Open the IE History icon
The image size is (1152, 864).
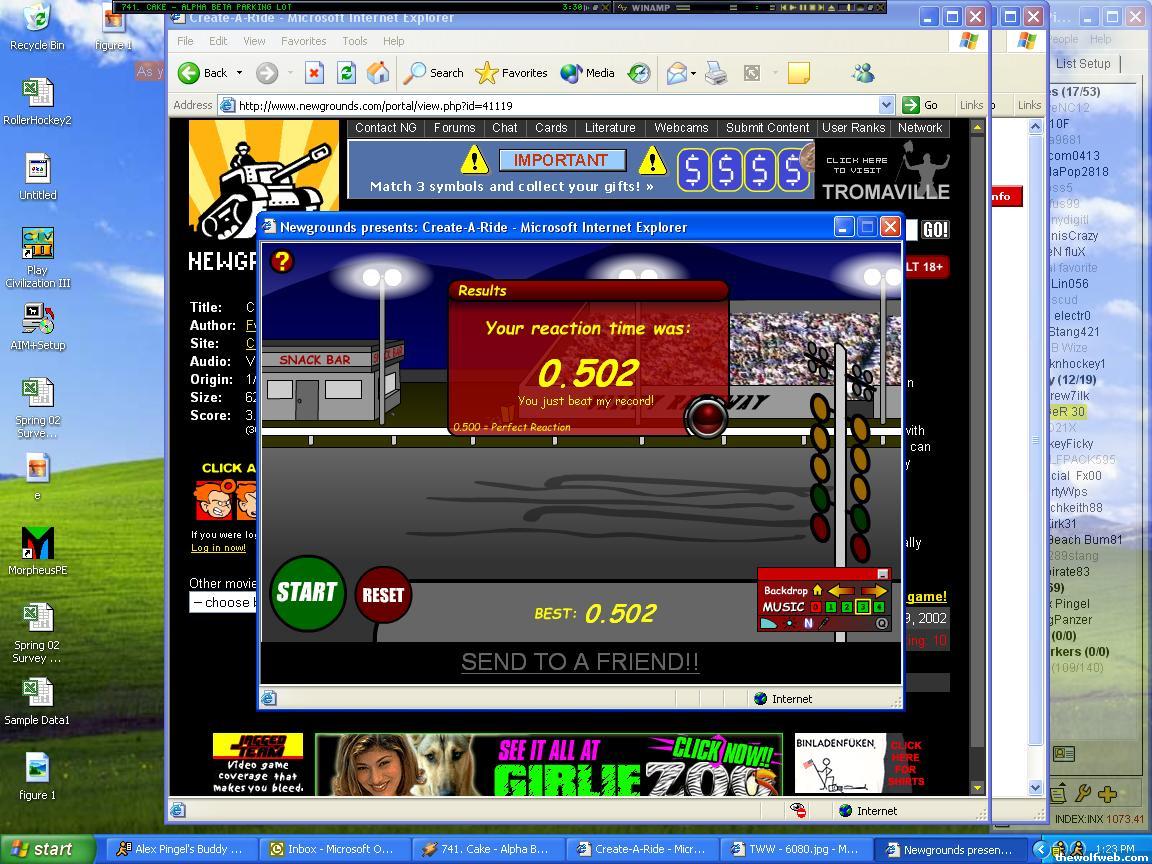tap(639, 73)
